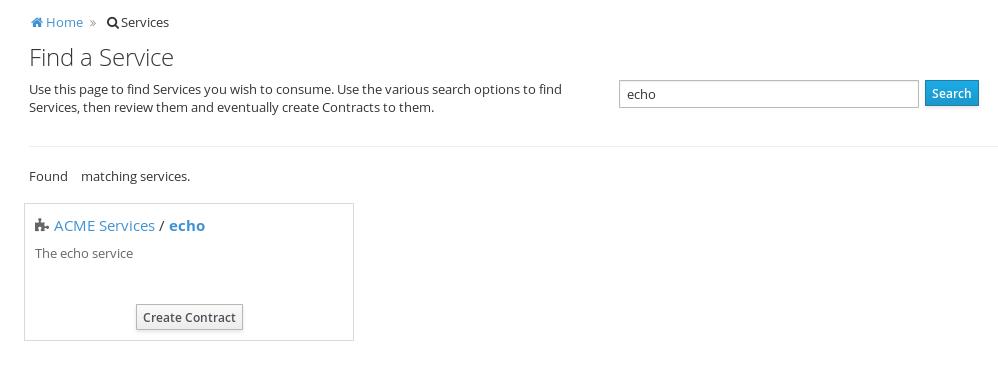The width and height of the screenshot is (998, 372).
Task: Click the Create Contract button
Action: point(189,317)
